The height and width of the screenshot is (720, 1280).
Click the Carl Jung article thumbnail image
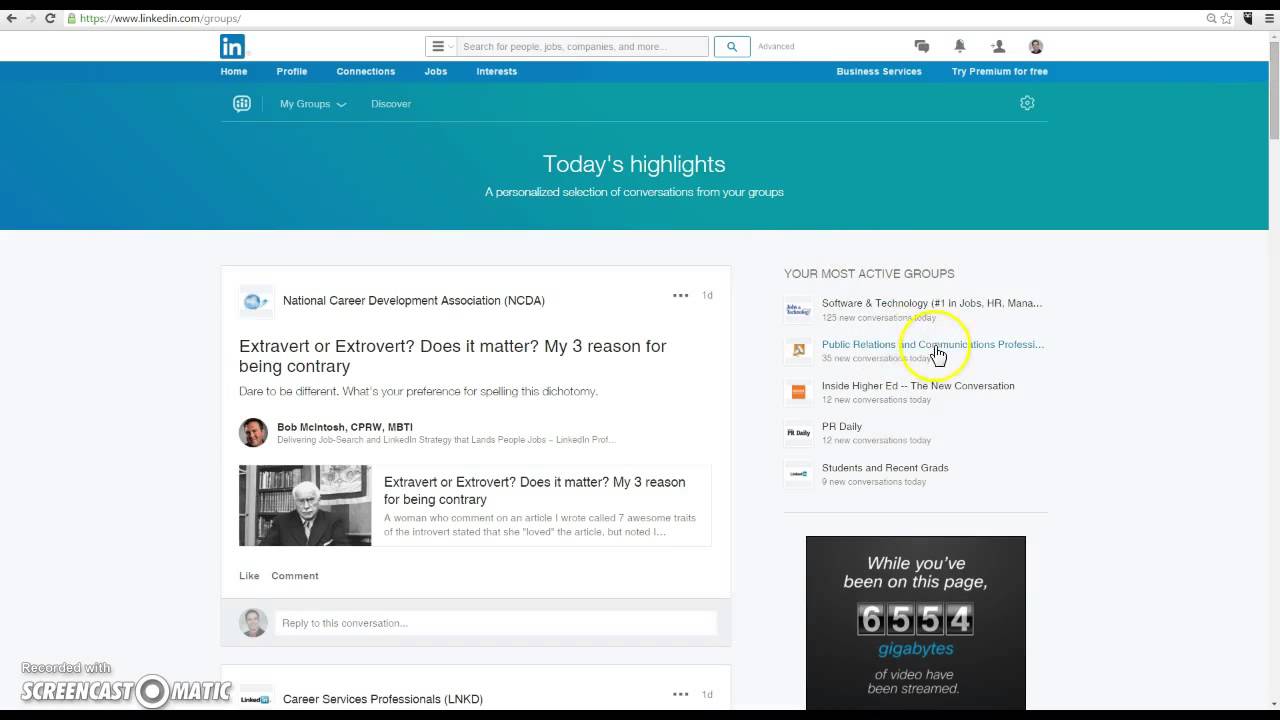305,505
